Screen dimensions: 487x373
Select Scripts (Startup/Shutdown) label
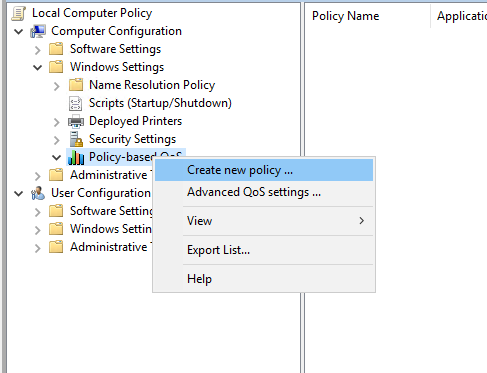[160, 103]
